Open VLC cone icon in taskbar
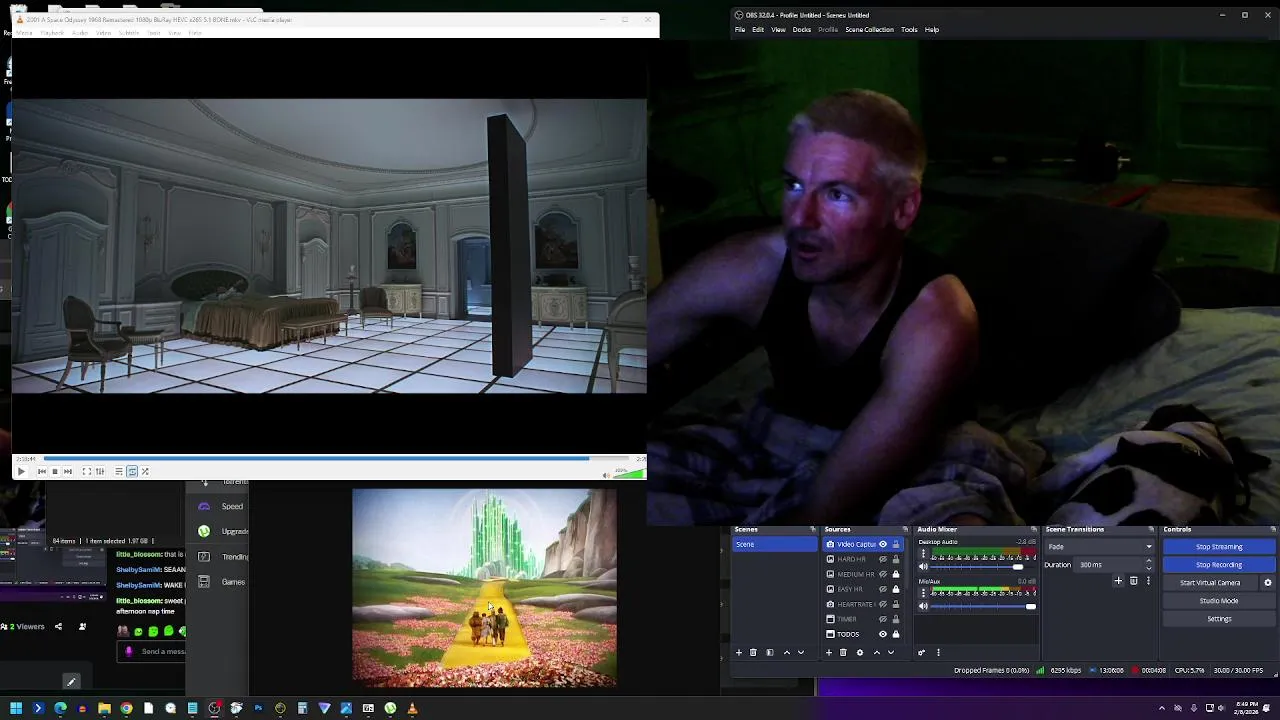Viewport: 1280px width, 720px height. [412, 708]
